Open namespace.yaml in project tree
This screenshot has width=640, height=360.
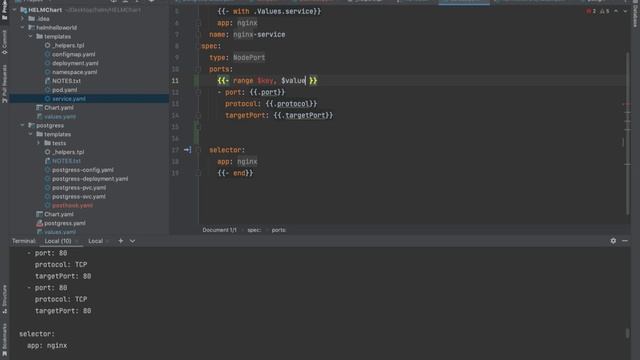[x=75, y=72]
